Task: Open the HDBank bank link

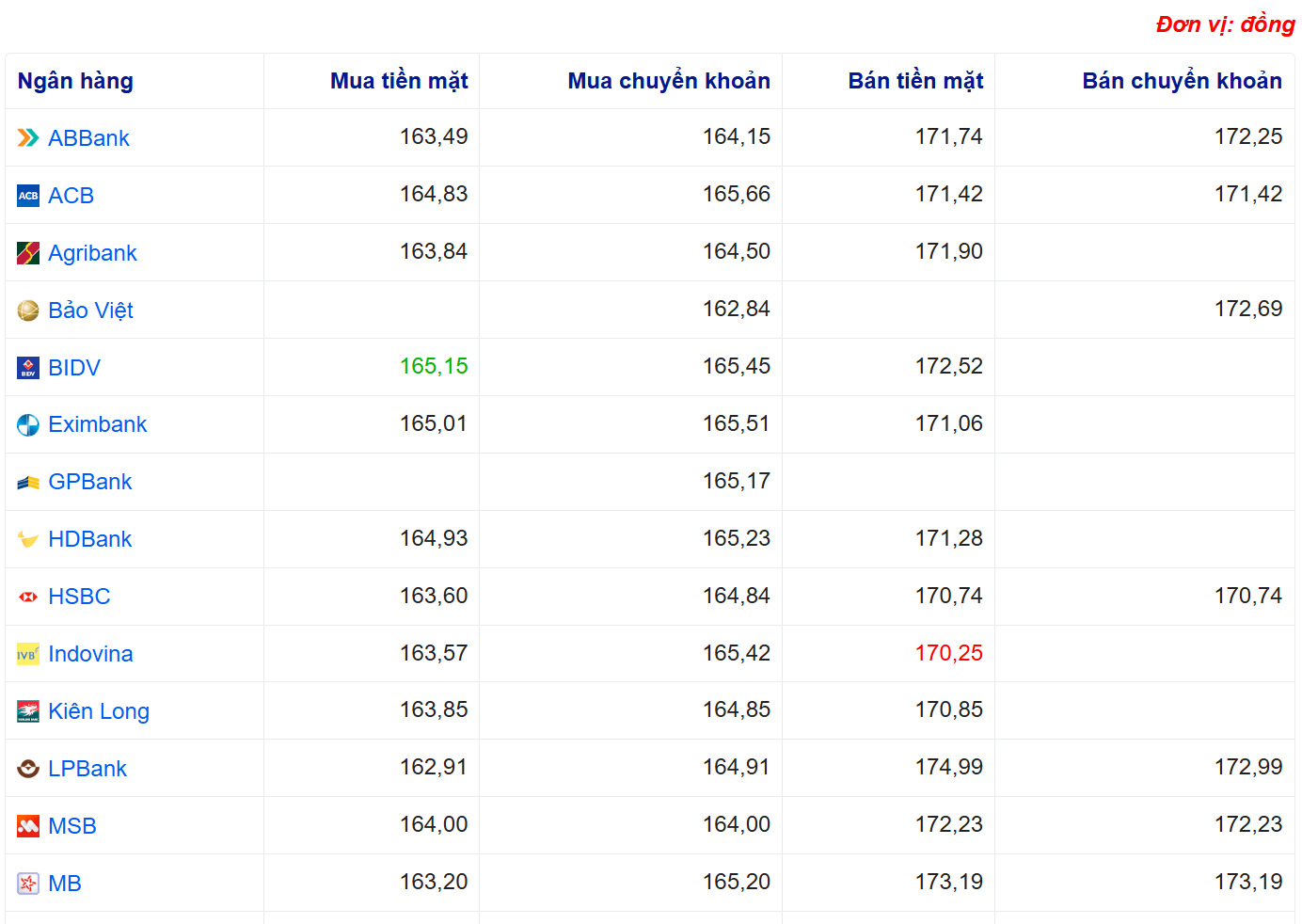Action: pyautogui.click(x=89, y=539)
